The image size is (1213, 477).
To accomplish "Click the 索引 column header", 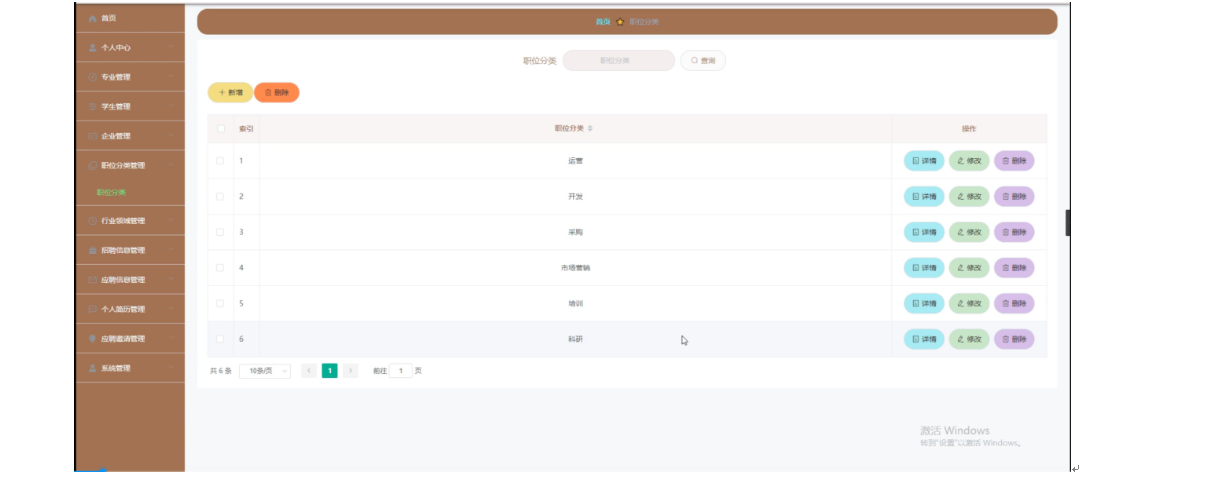I will point(246,129).
